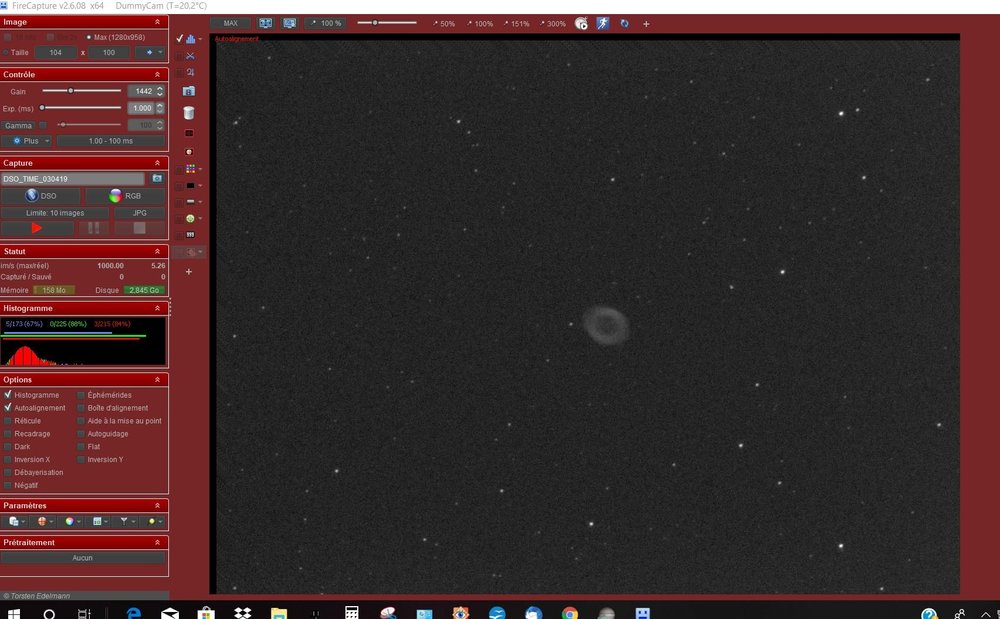Enable the Flat checkbox
Image resolution: width=1000 pixels, height=619 pixels.
(x=81, y=446)
